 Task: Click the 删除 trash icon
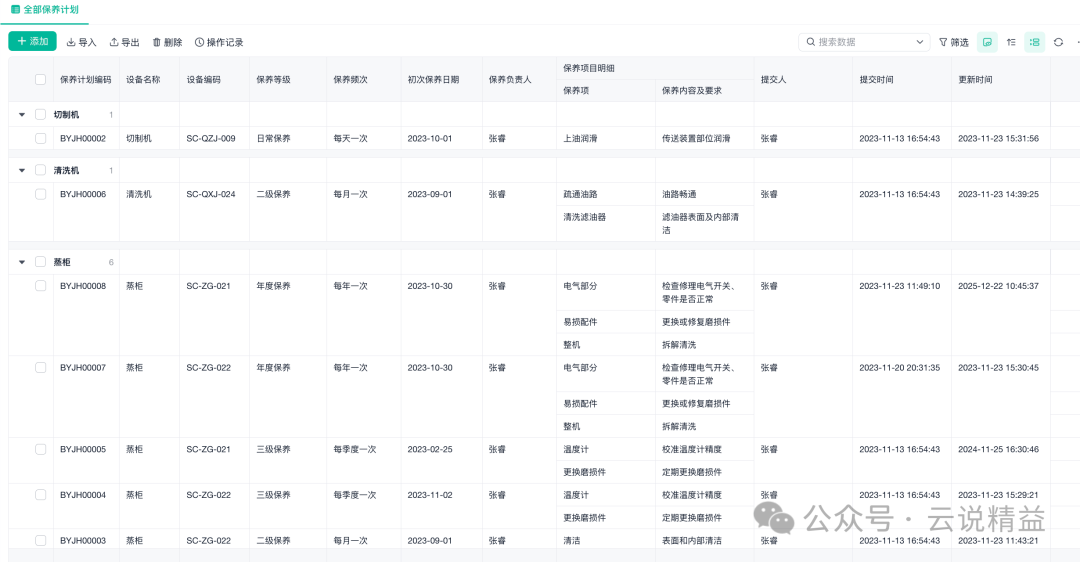pyautogui.click(x=156, y=42)
